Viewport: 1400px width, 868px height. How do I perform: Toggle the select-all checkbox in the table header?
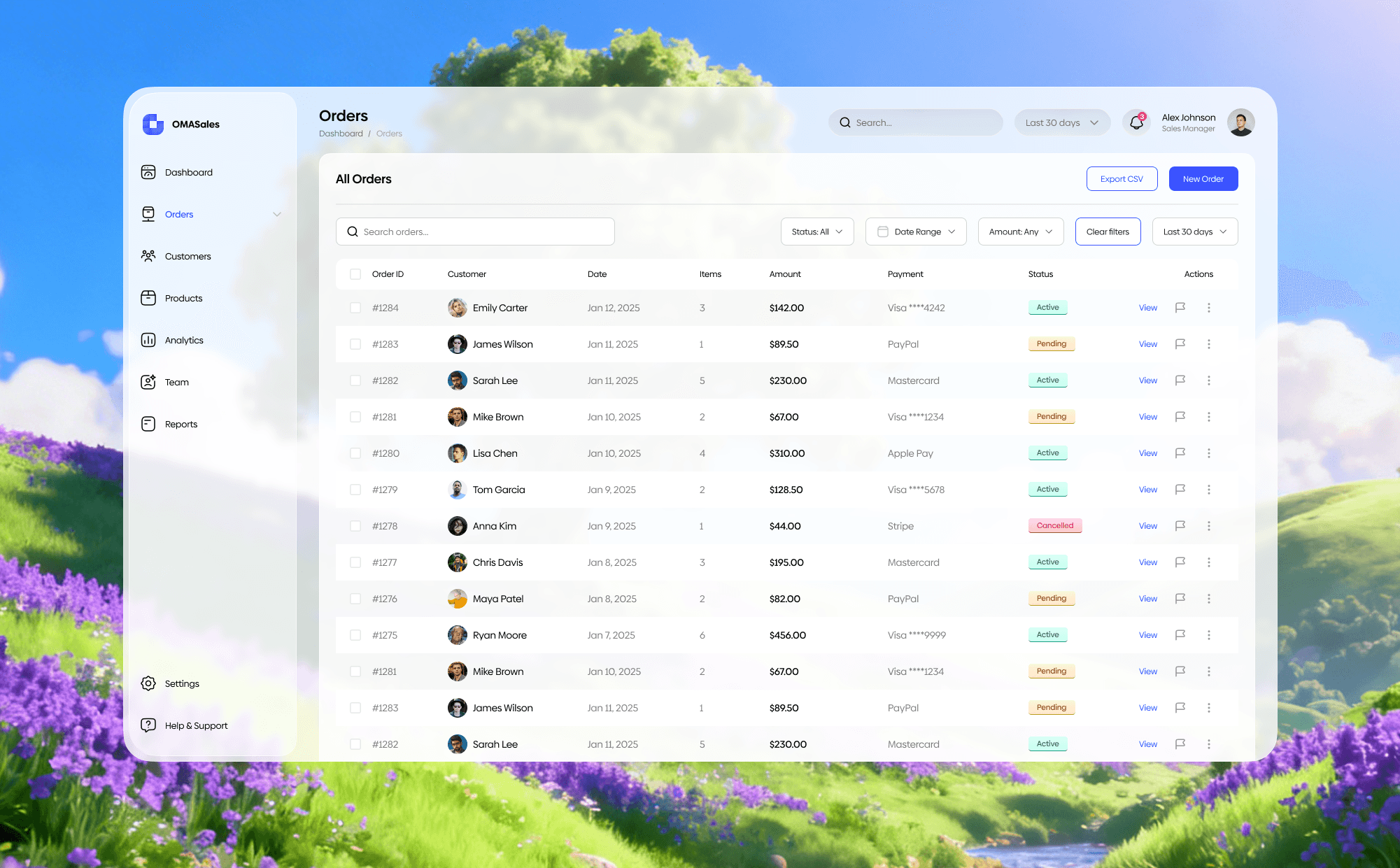355,274
